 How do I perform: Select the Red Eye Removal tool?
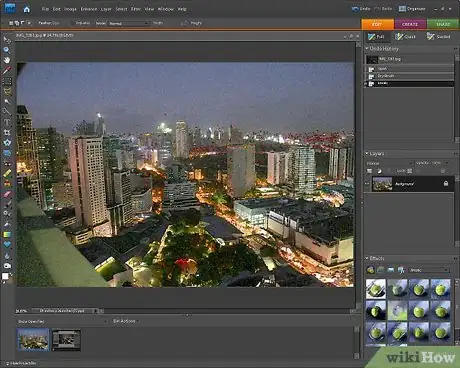point(7,163)
